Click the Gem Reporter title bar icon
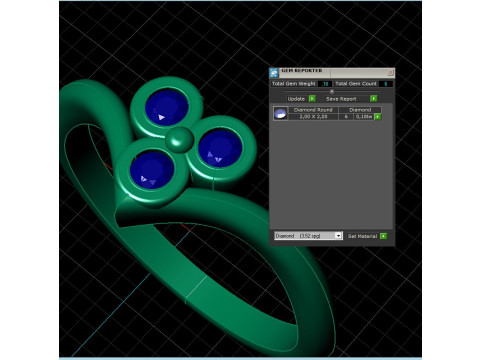 274,73
